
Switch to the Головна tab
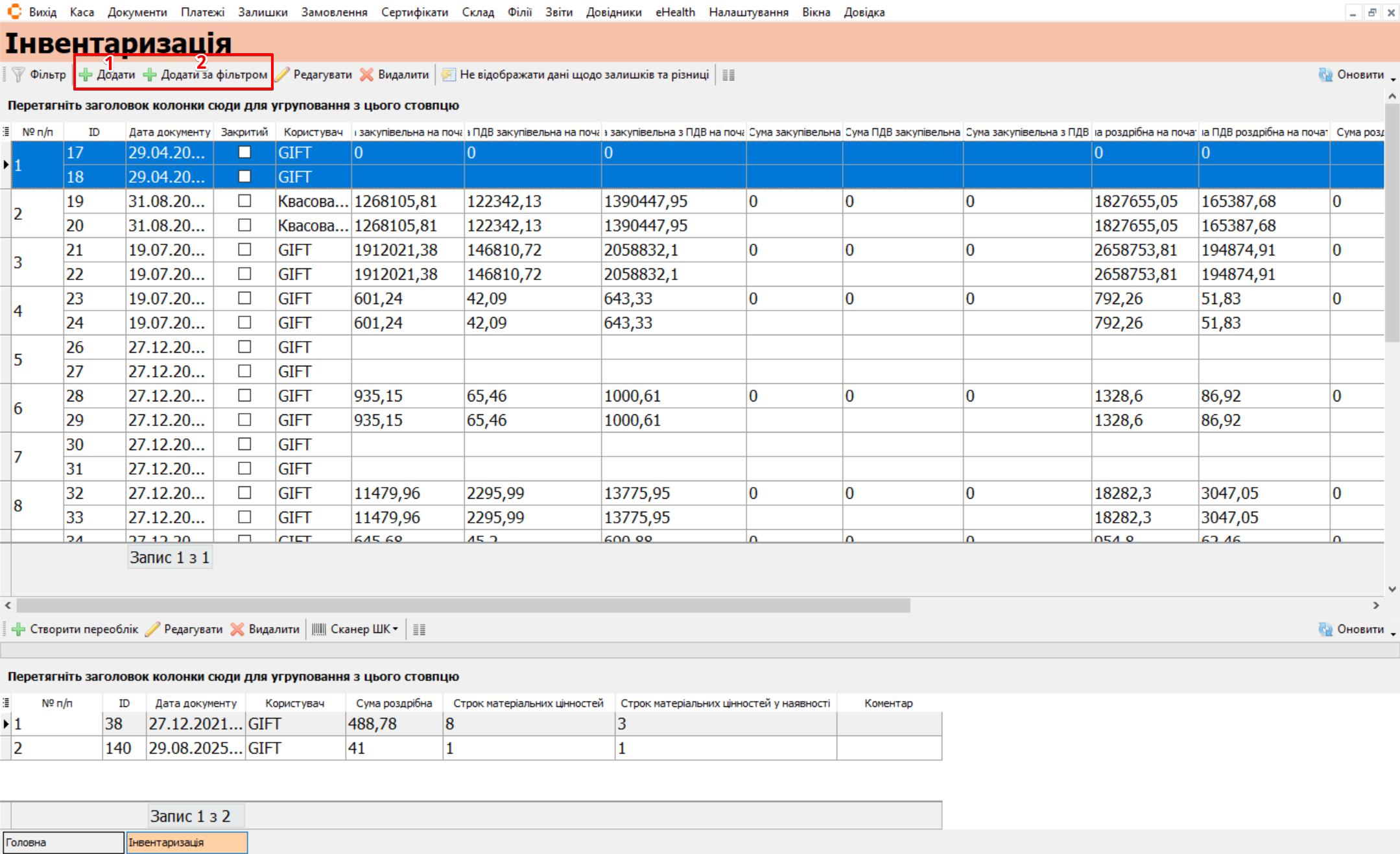coord(63,842)
